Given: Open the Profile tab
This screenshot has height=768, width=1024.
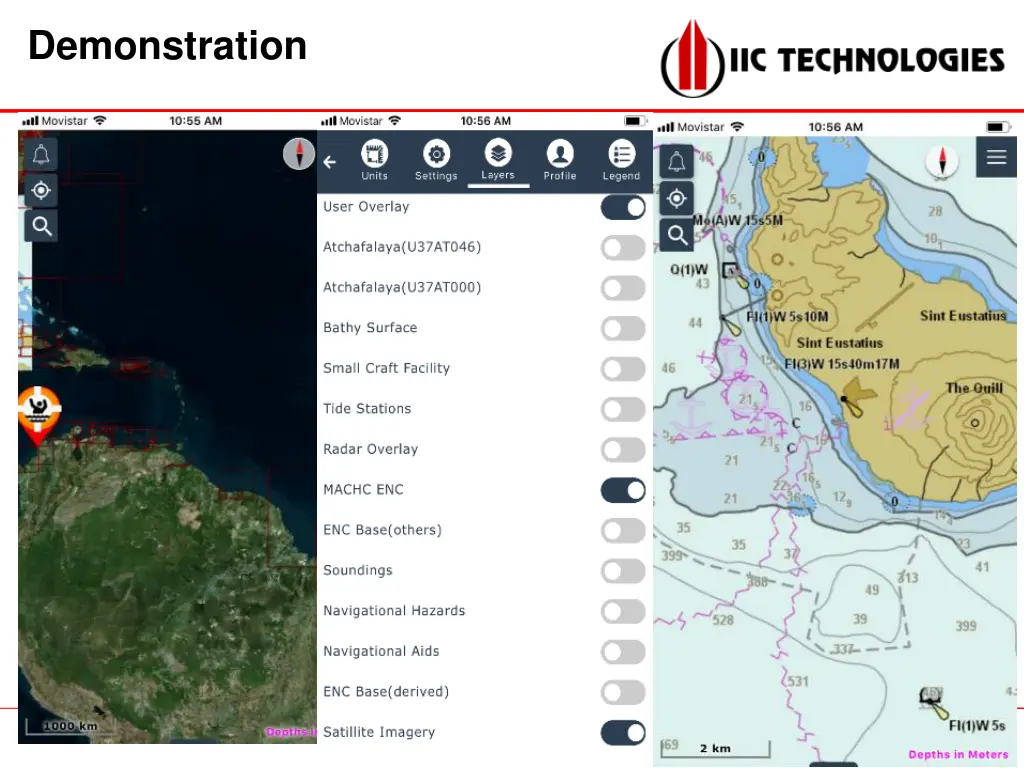Looking at the screenshot, I should pos(559,161).
